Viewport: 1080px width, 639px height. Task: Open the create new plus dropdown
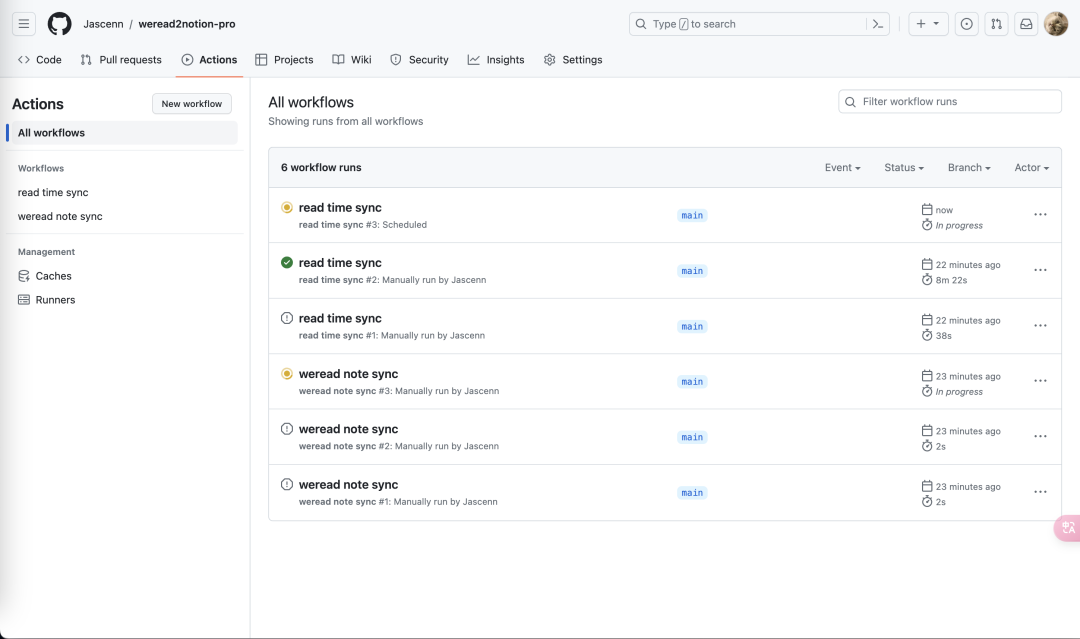tap(928, 24)
